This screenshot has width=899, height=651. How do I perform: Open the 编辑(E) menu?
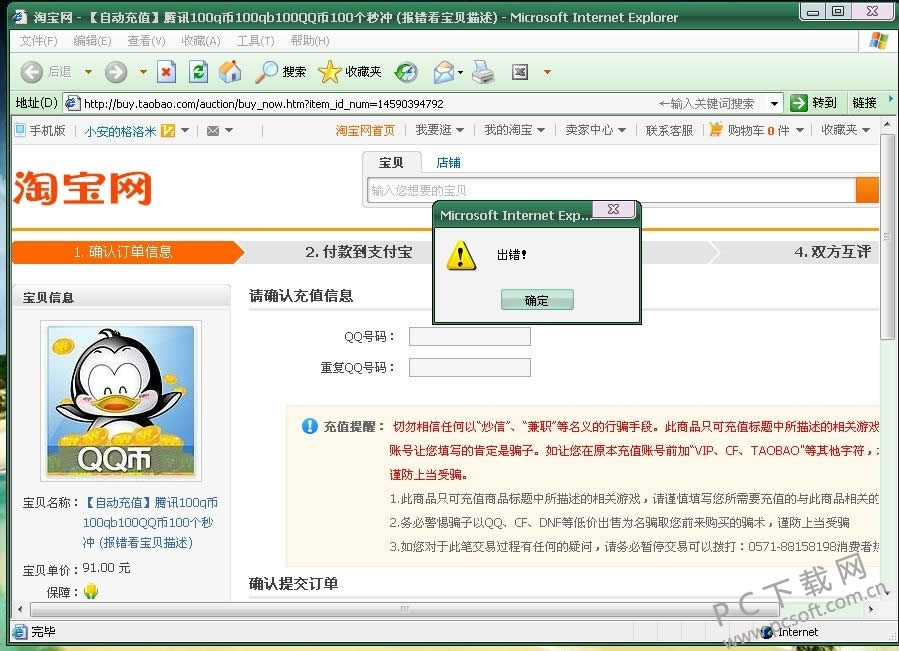click(x=92, y=41)
